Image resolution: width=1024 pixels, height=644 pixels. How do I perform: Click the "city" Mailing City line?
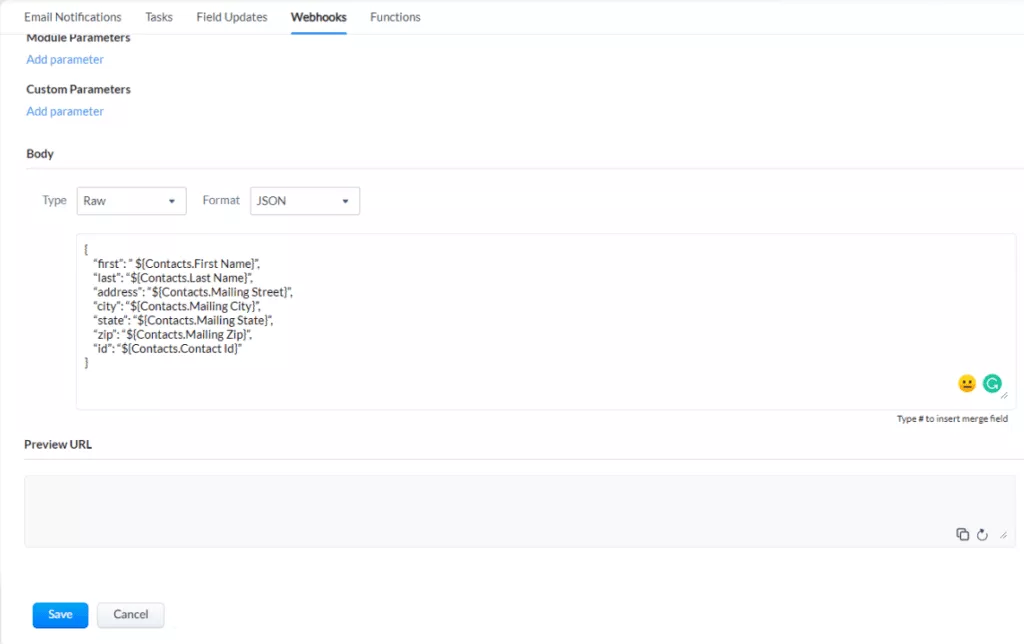177,306
